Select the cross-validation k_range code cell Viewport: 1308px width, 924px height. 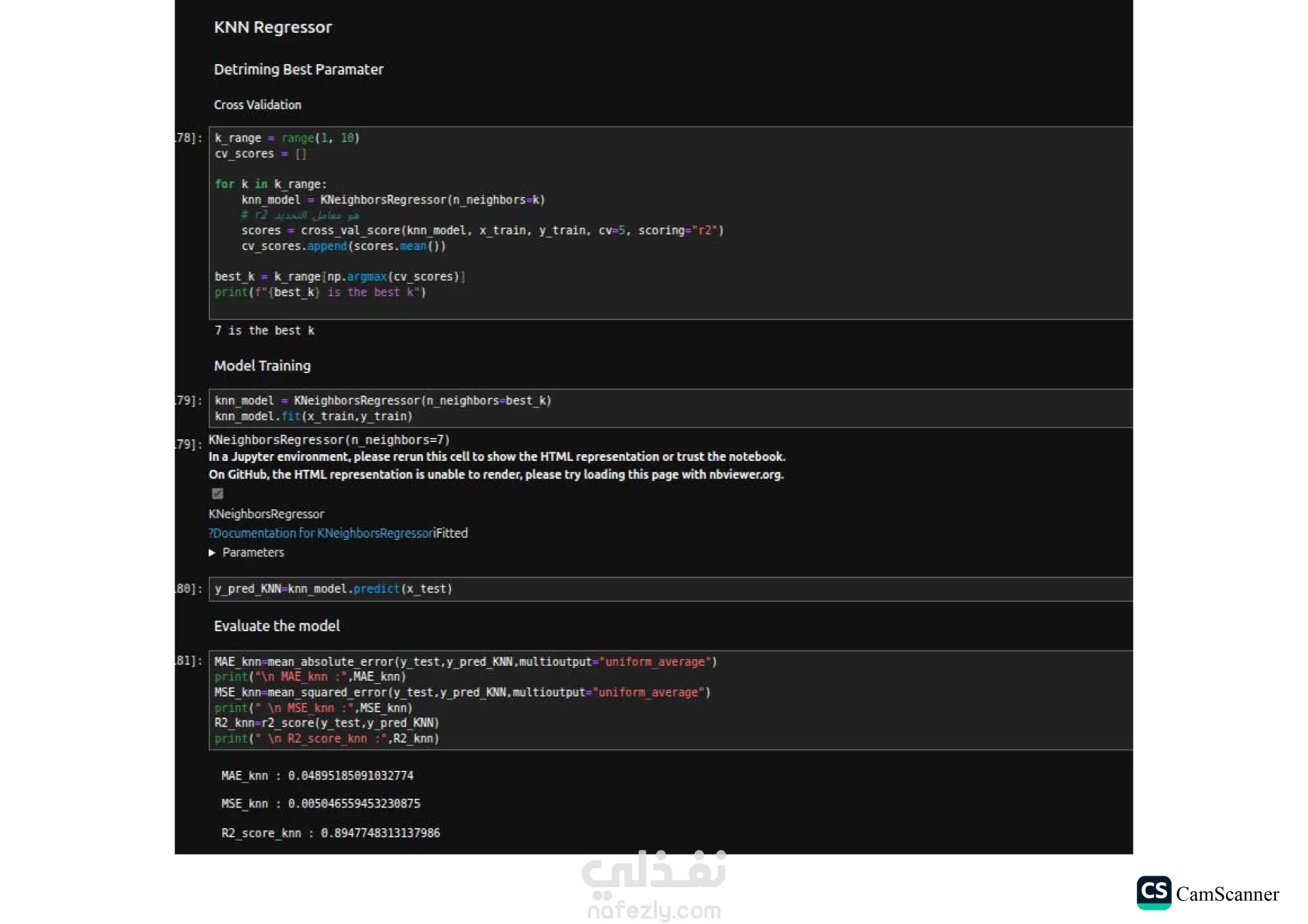coord(670,223)
